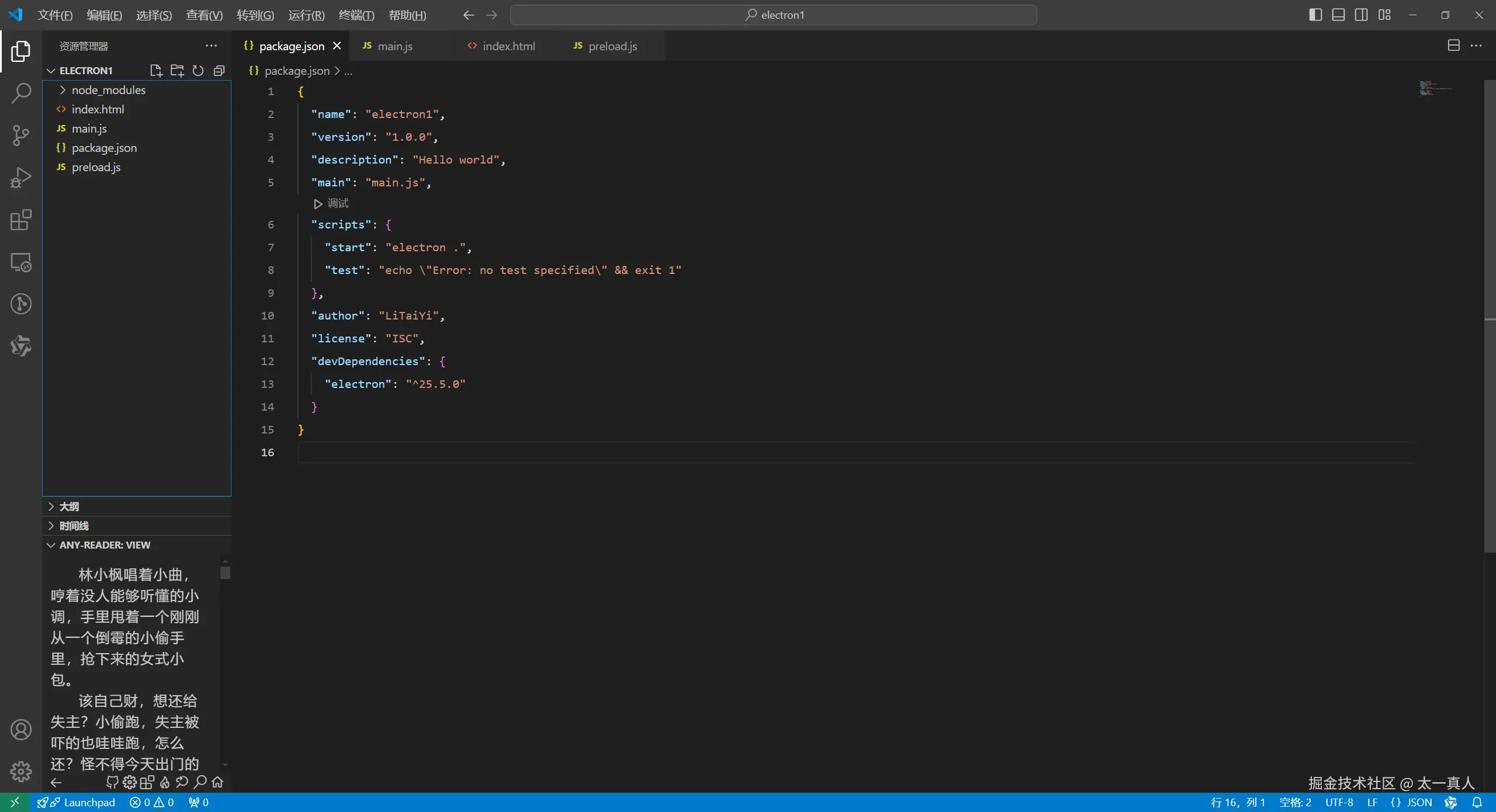Open the Run and Debug view
Screen dimensions: 1496x812
pos(21,178)
